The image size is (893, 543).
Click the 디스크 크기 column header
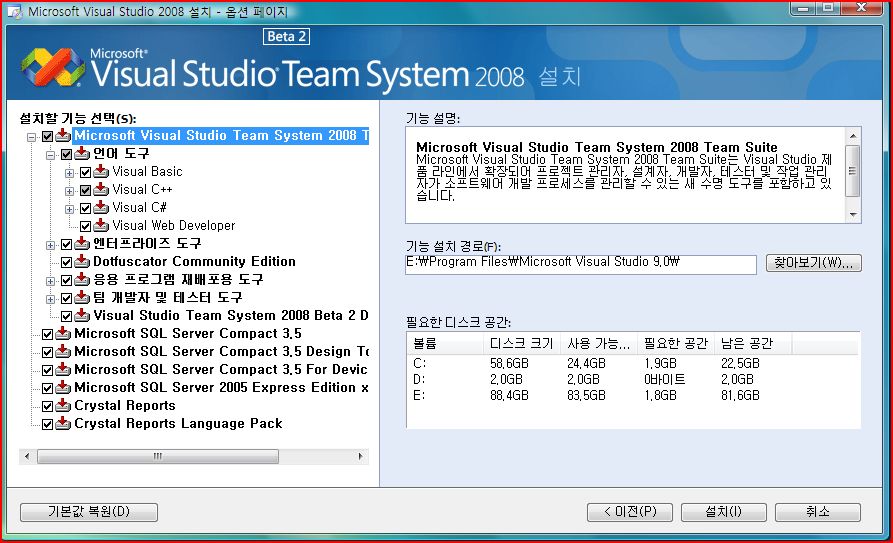point(522,343)
